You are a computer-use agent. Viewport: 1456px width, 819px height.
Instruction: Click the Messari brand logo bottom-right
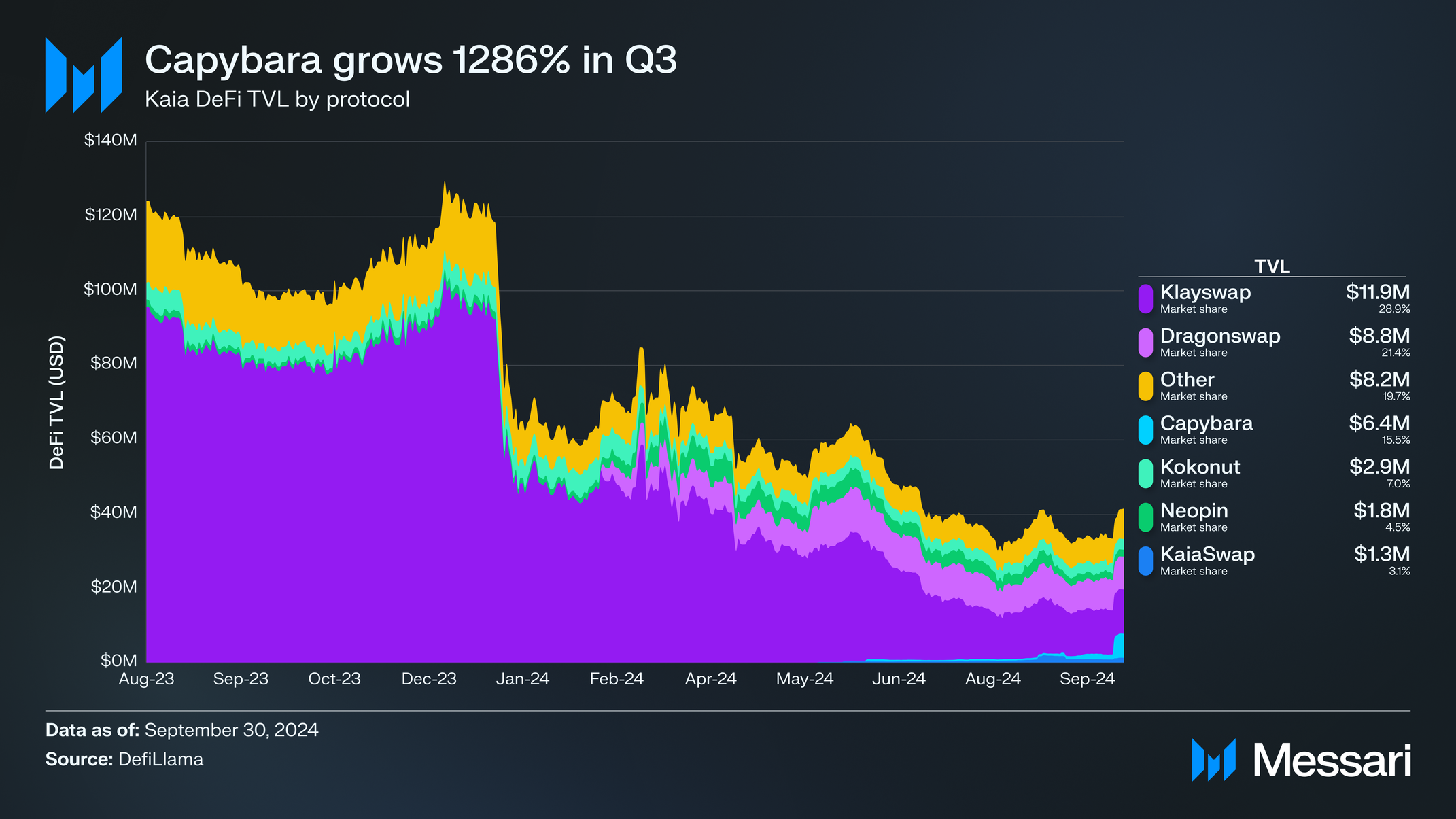(1301, 760)
